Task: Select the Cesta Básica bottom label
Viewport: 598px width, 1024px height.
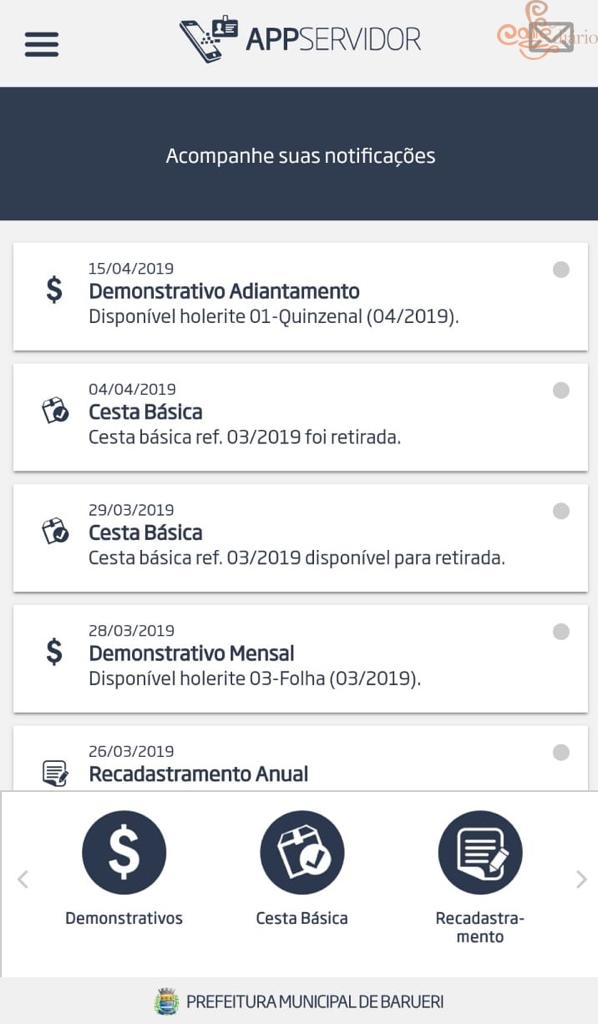Action: 302,918
